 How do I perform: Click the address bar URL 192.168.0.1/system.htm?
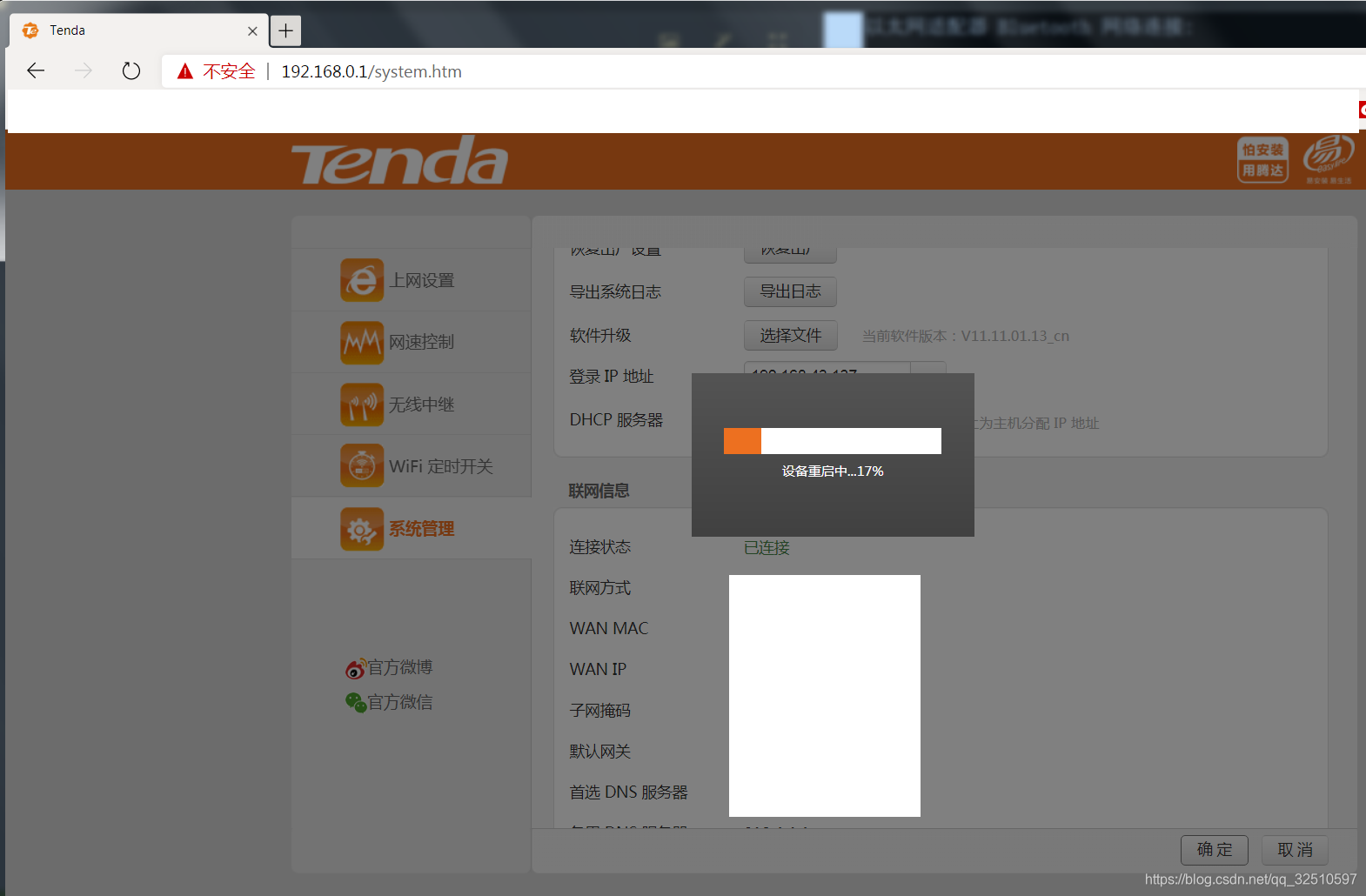click(372, 71)
